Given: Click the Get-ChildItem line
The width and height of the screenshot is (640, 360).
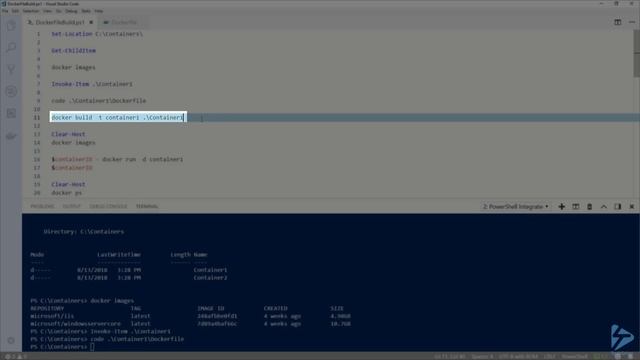Looking at the screenshot, I should (x=73, y=51).
